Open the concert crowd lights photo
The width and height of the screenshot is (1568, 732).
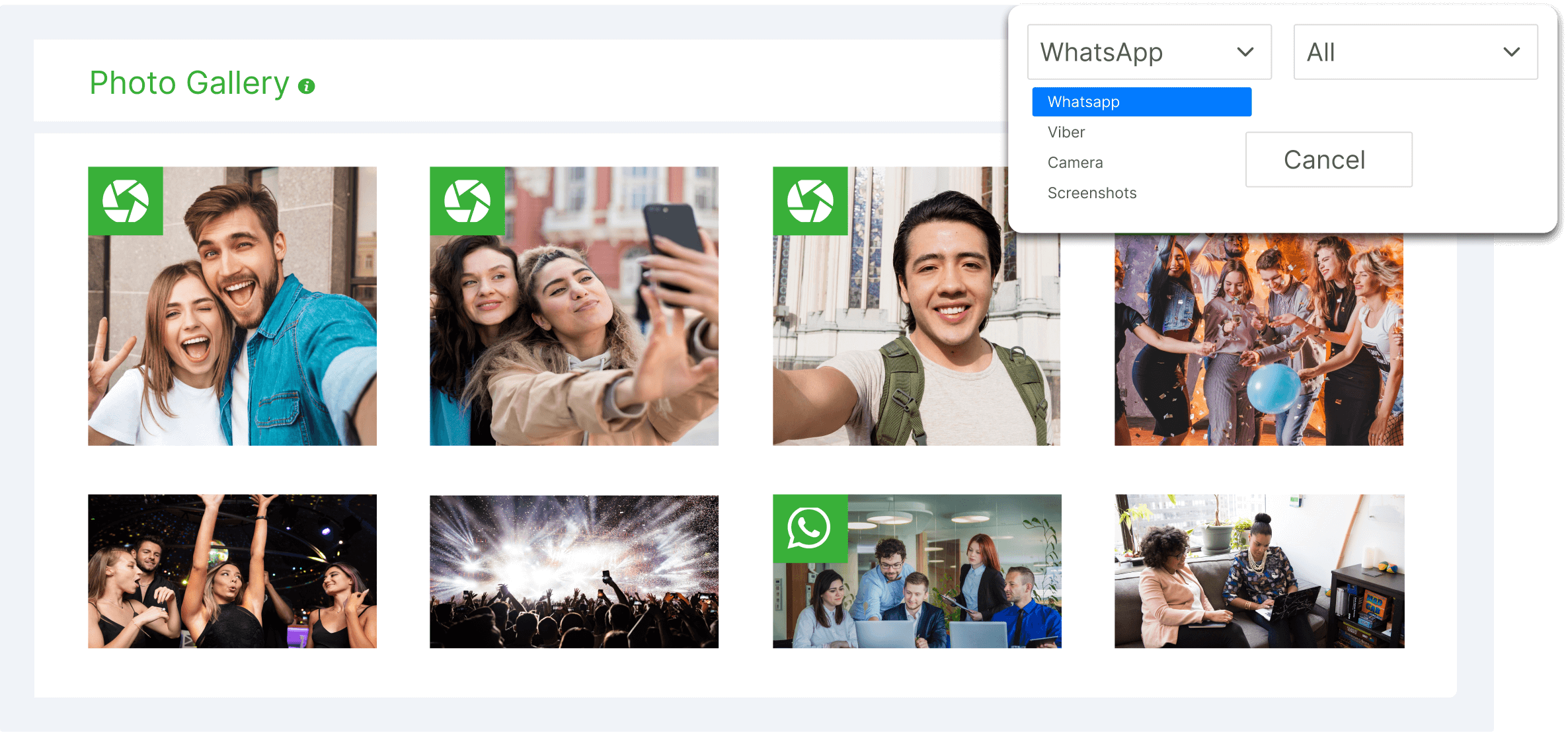pyautogui.click(x=574, y=571)
